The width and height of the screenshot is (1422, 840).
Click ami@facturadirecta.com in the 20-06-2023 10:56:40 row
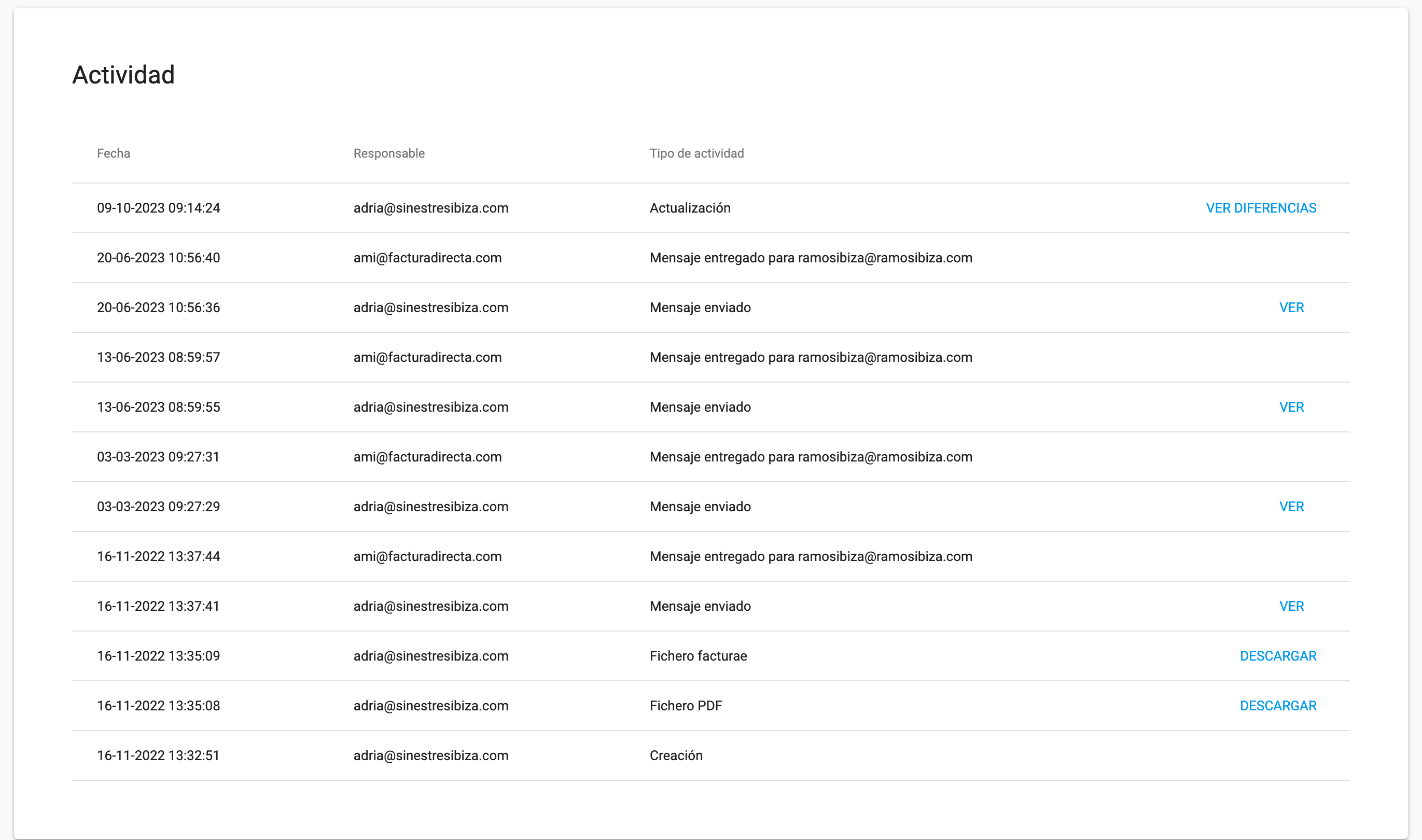(427, 258)
